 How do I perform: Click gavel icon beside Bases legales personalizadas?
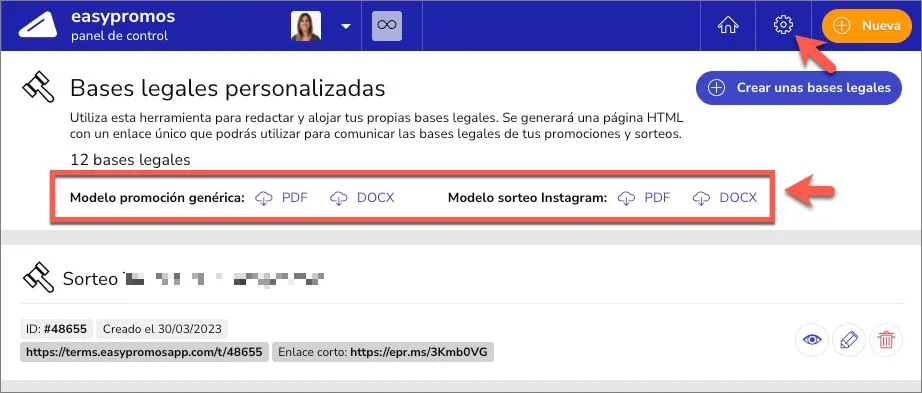pos(38,88)
